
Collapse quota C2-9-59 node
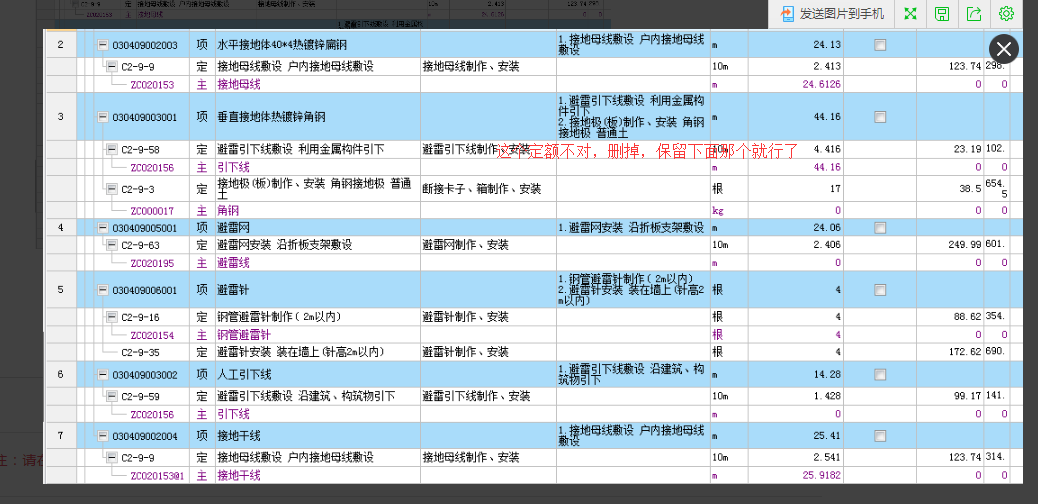pos(112,397)
